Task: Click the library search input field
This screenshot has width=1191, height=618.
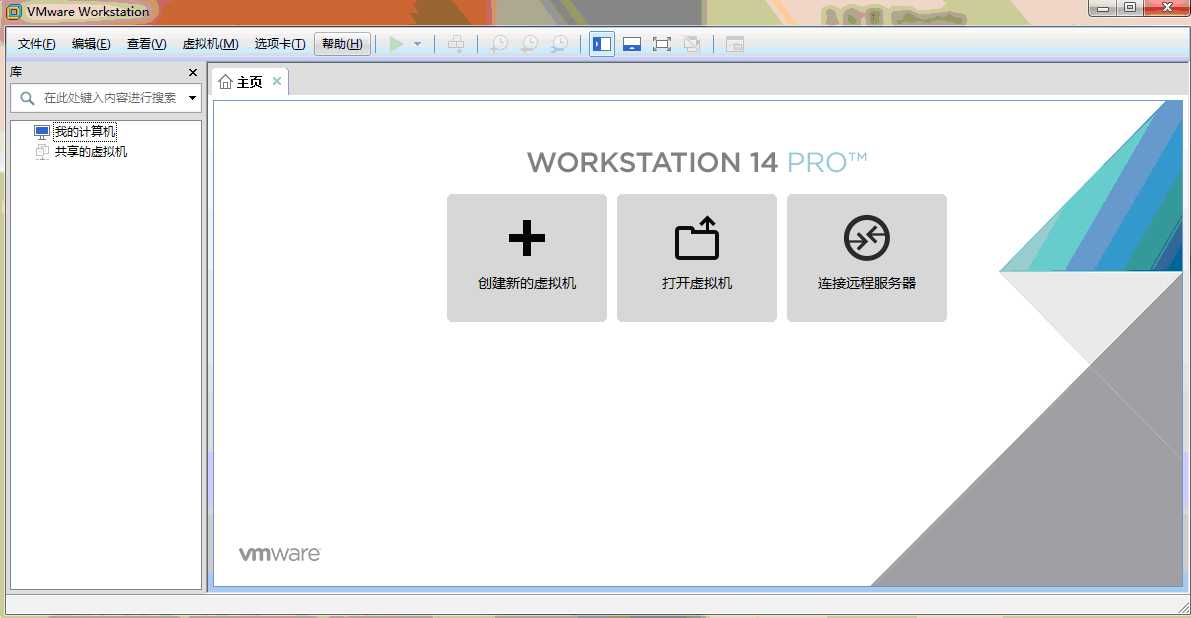Action: 110,98
